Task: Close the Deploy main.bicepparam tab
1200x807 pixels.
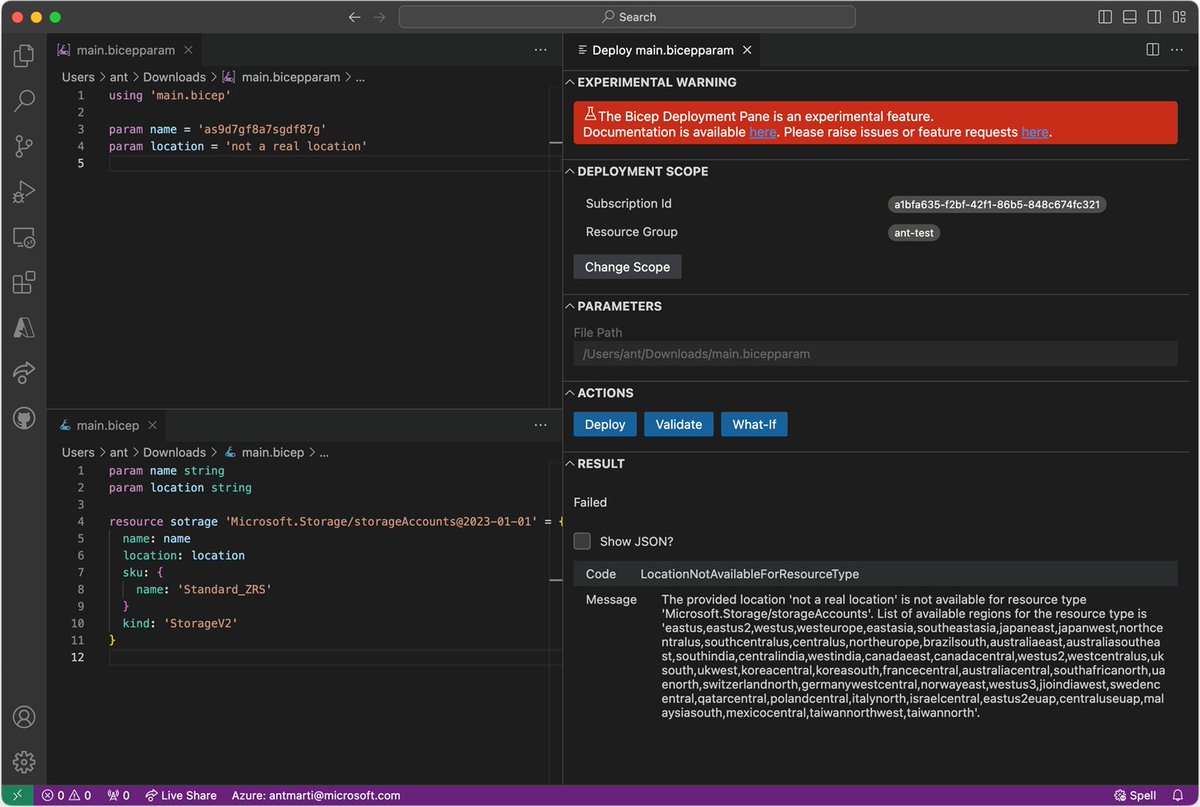Action: click(747, 50)
